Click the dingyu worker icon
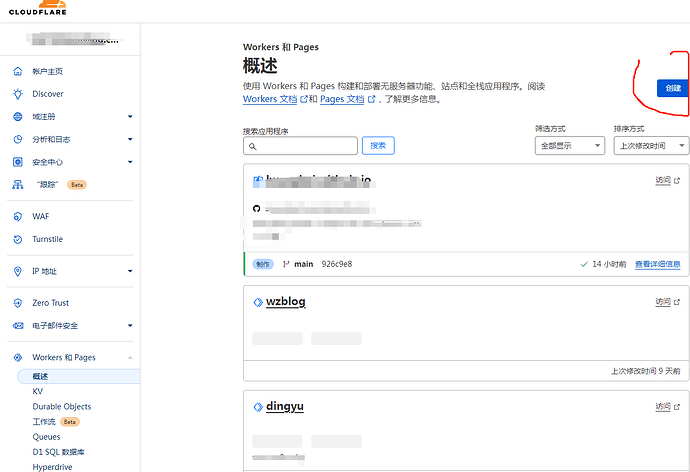This screenshot has width=690, height=472. pyautogui.click(x=258, y=407)
